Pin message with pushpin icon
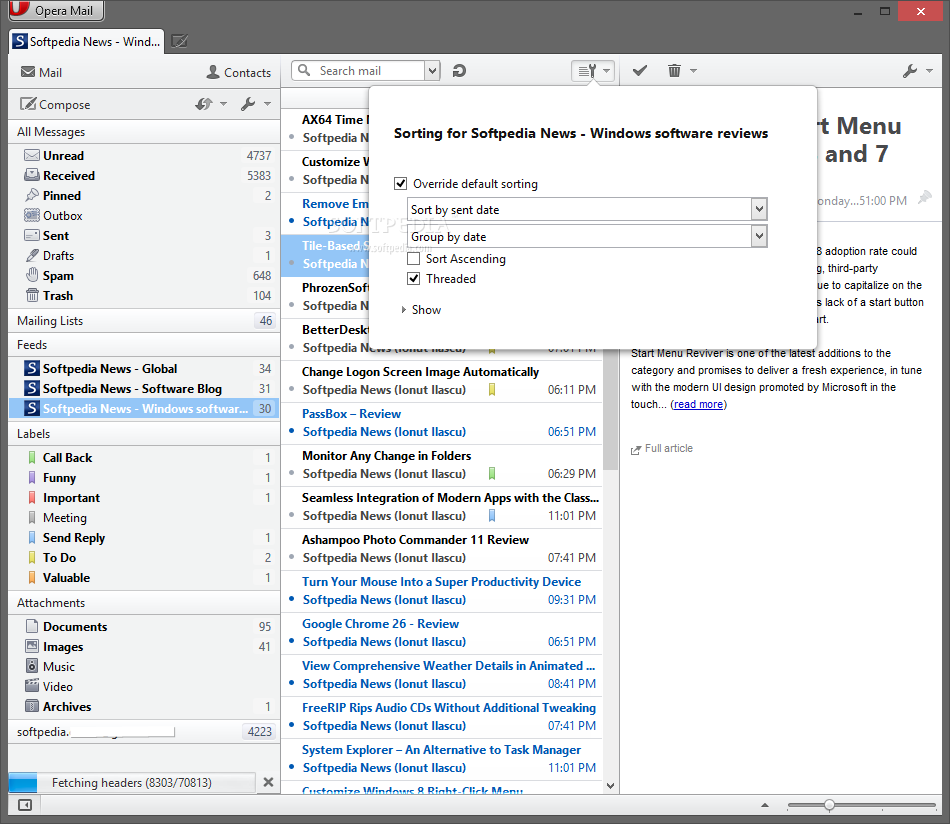 pos(925,198)
